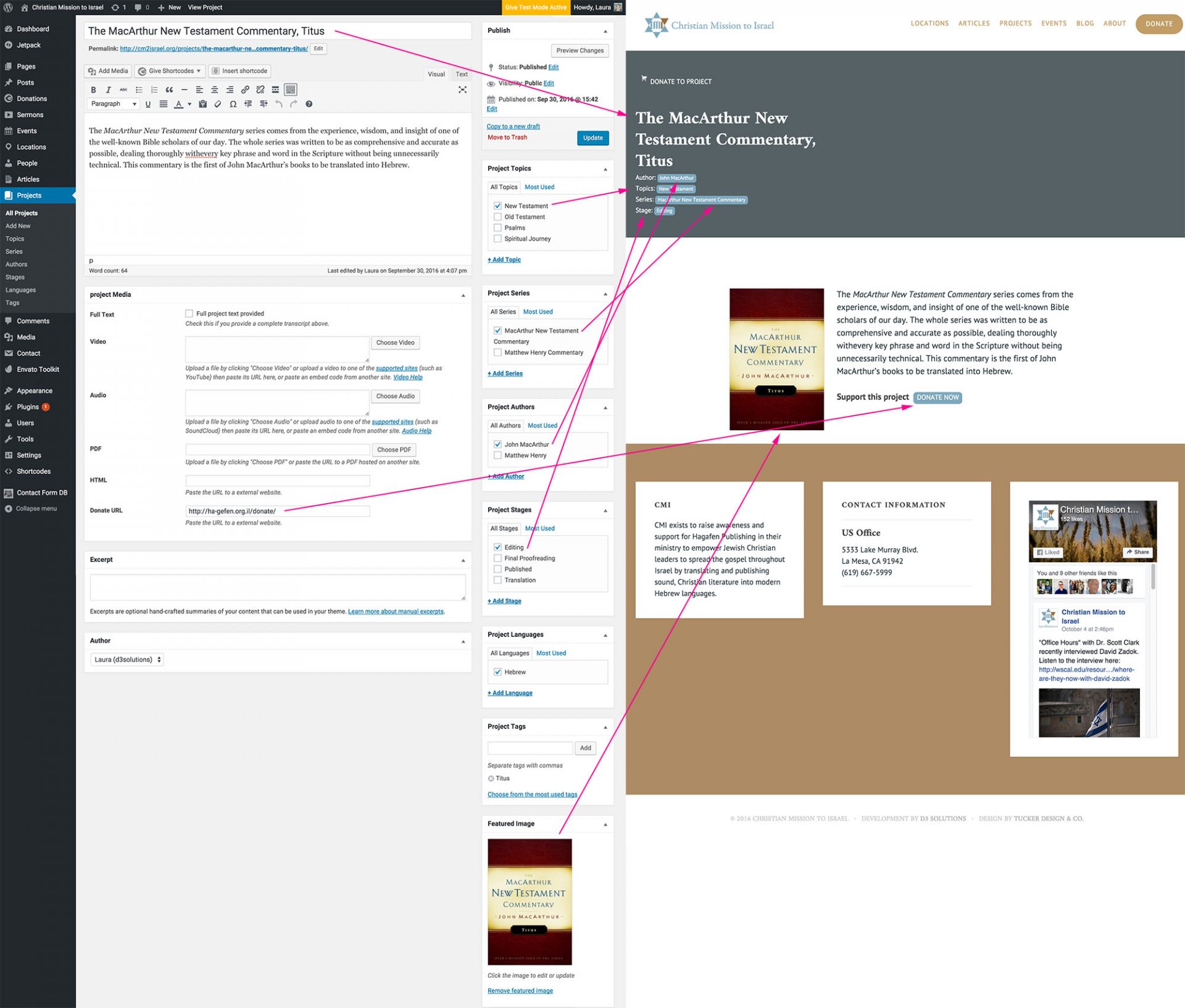Insert a horizontal line
This screenshot has height=1008, width=1185.
point(184,90)
